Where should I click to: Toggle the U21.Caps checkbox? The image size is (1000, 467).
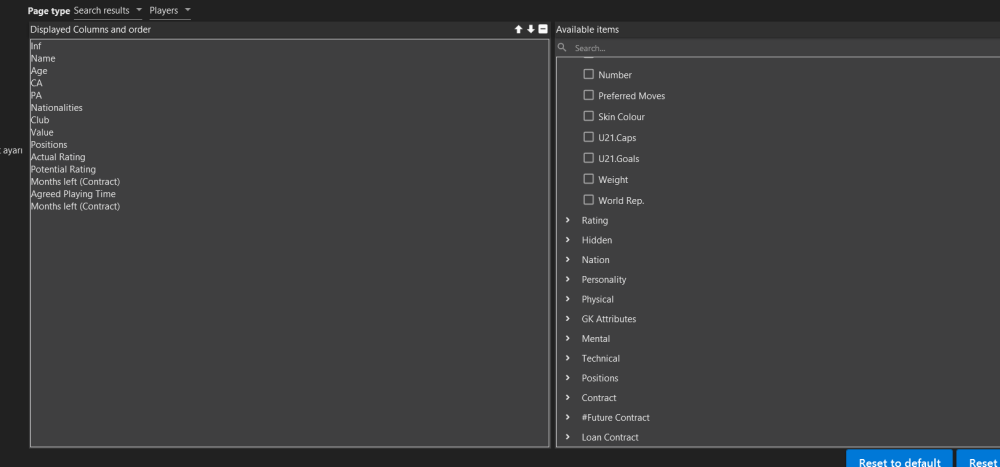pos(589,138)
